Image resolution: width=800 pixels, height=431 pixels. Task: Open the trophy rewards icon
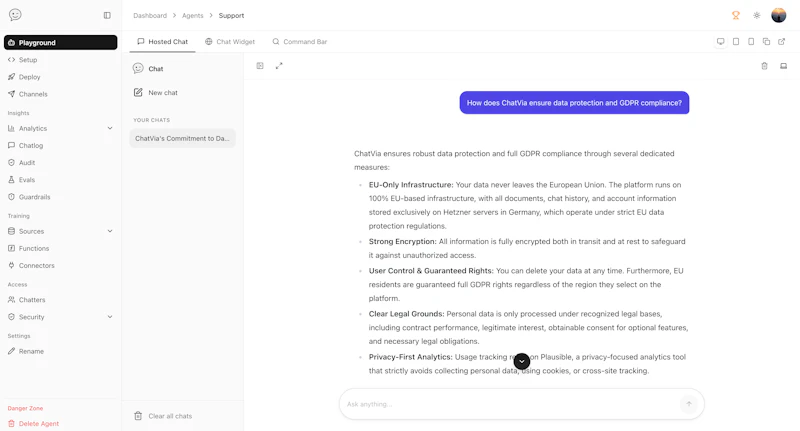tap(736, 15)
